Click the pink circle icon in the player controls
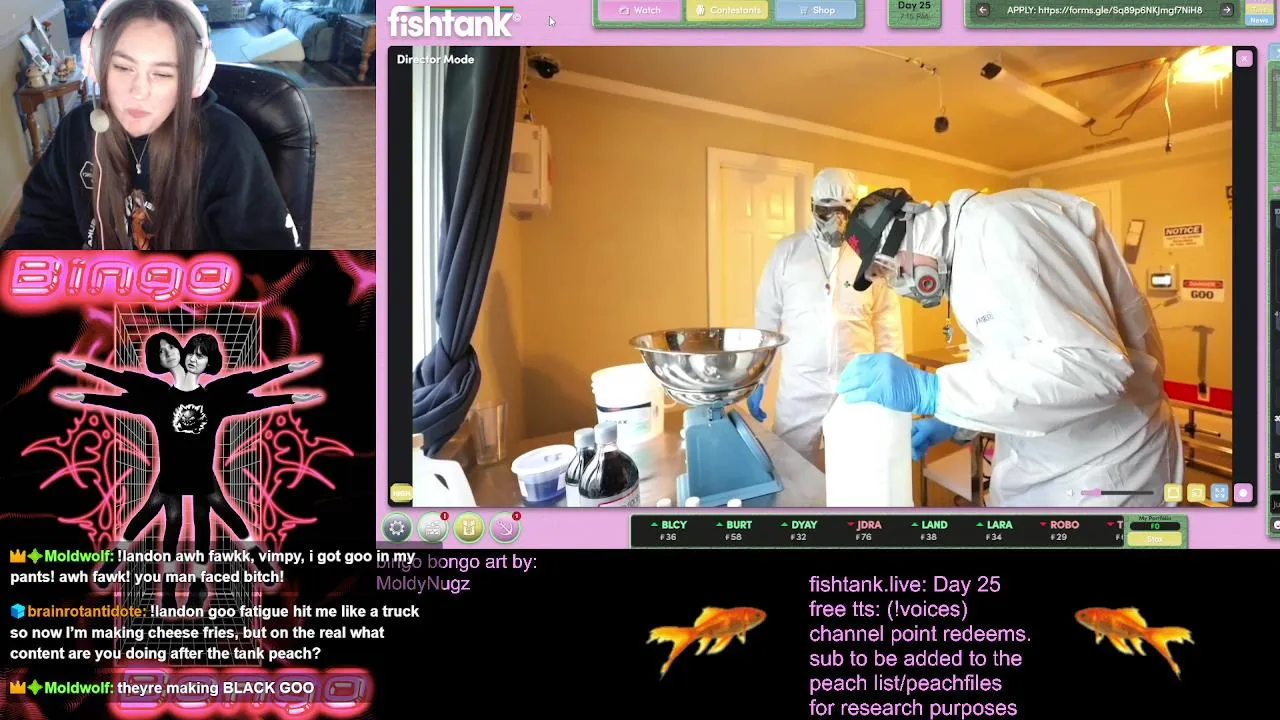 click(x=1243, y=493)
